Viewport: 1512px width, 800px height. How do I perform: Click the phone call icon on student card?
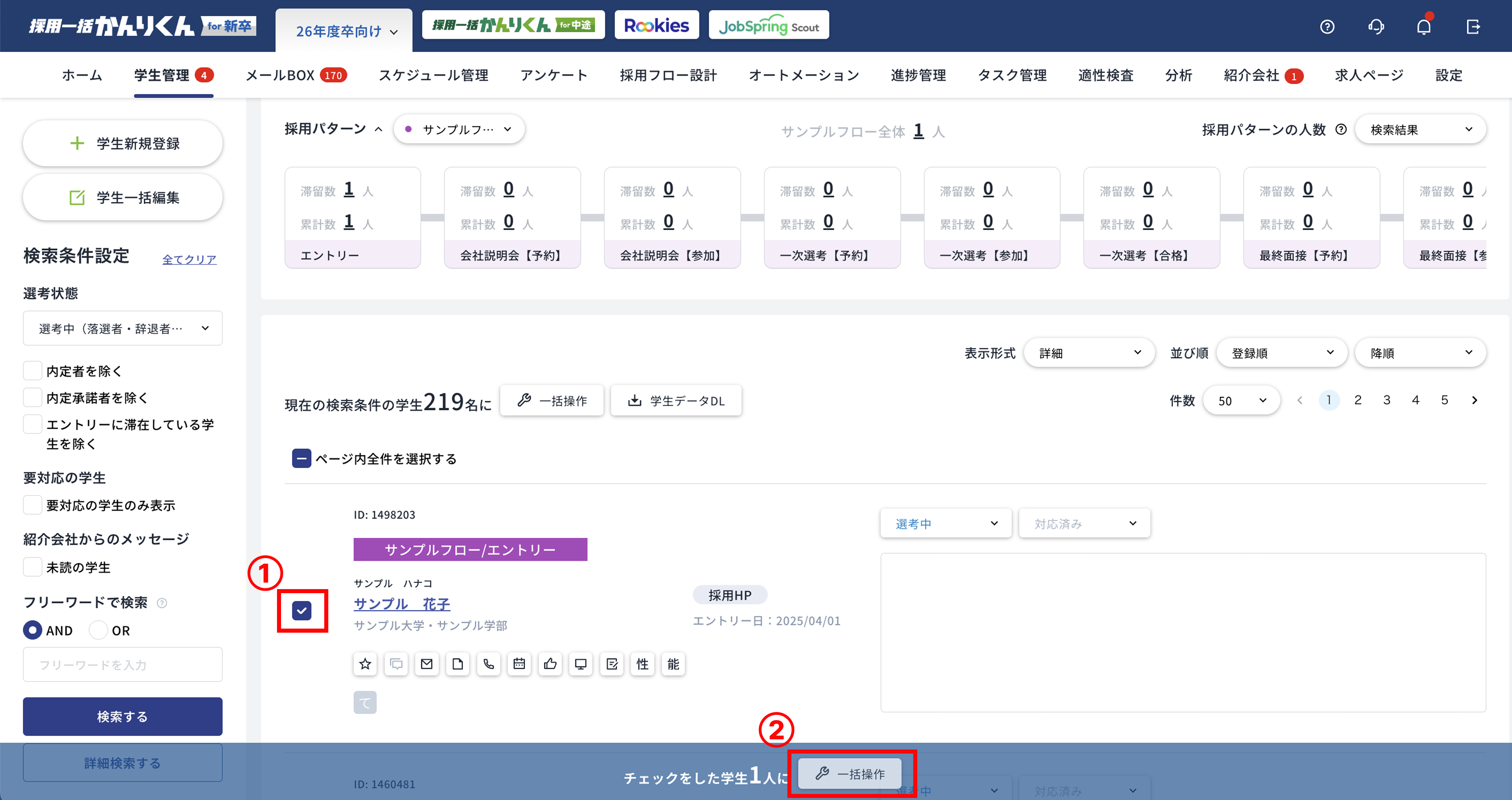[488, 663]
